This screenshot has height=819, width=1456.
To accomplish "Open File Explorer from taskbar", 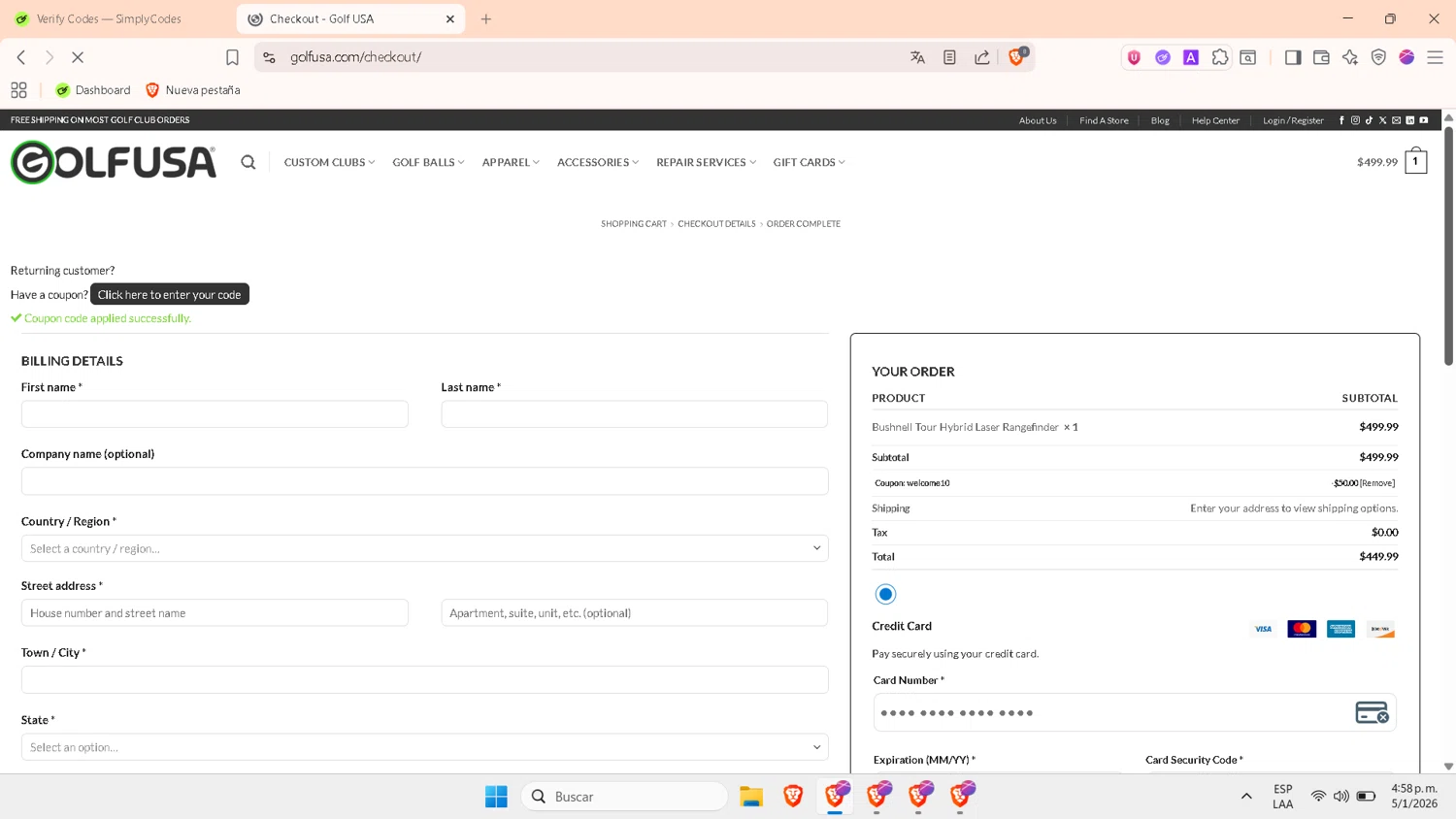I will tap(751, 797).
